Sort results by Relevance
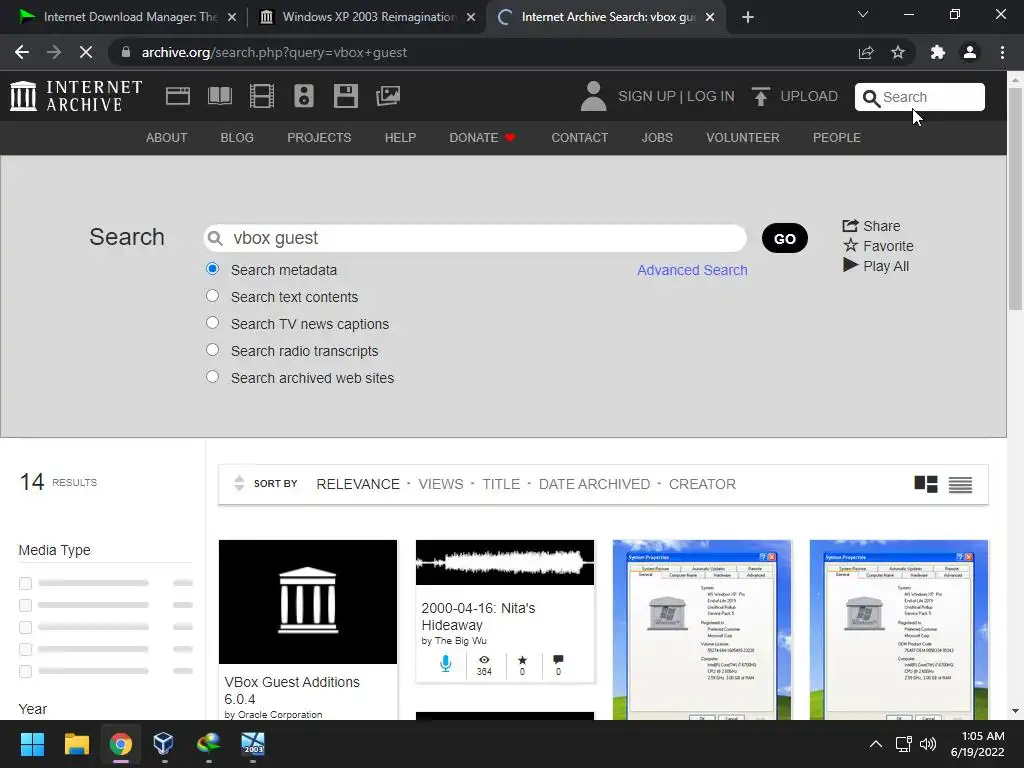Image resolution: width=1024 pixels, height=768 pixels. (358, 484)
